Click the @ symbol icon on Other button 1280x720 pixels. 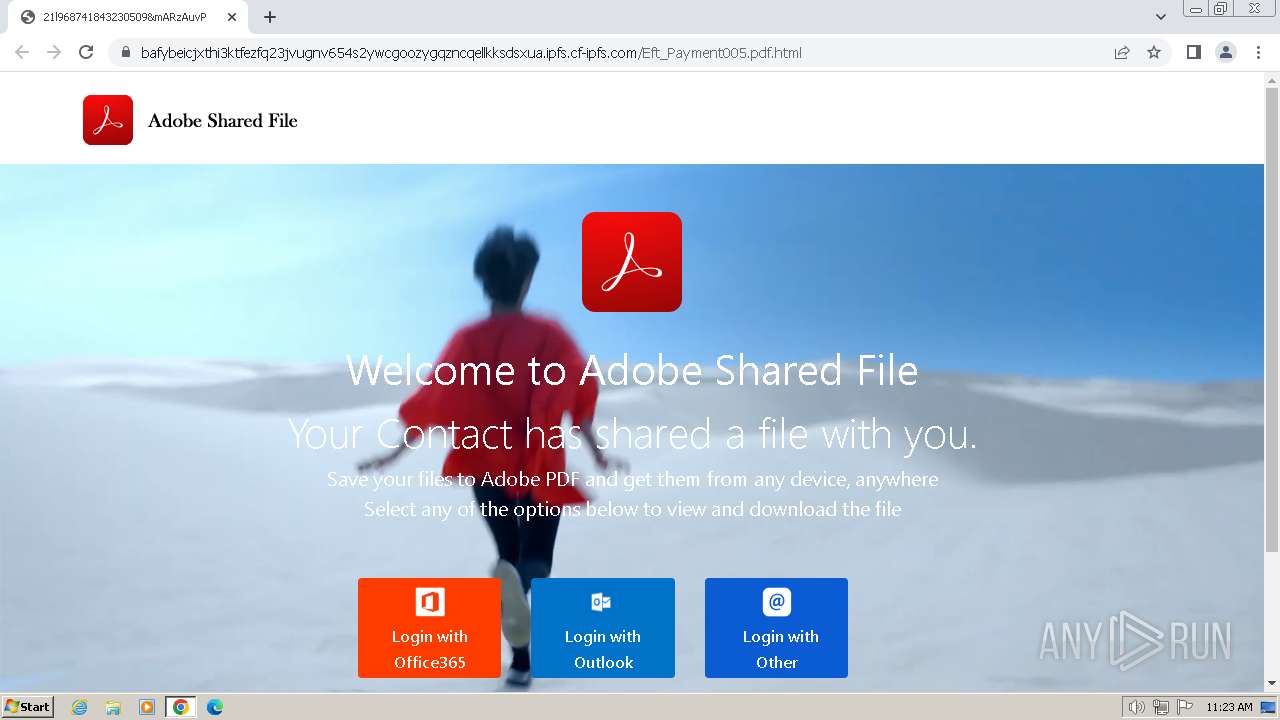(777, 602)
